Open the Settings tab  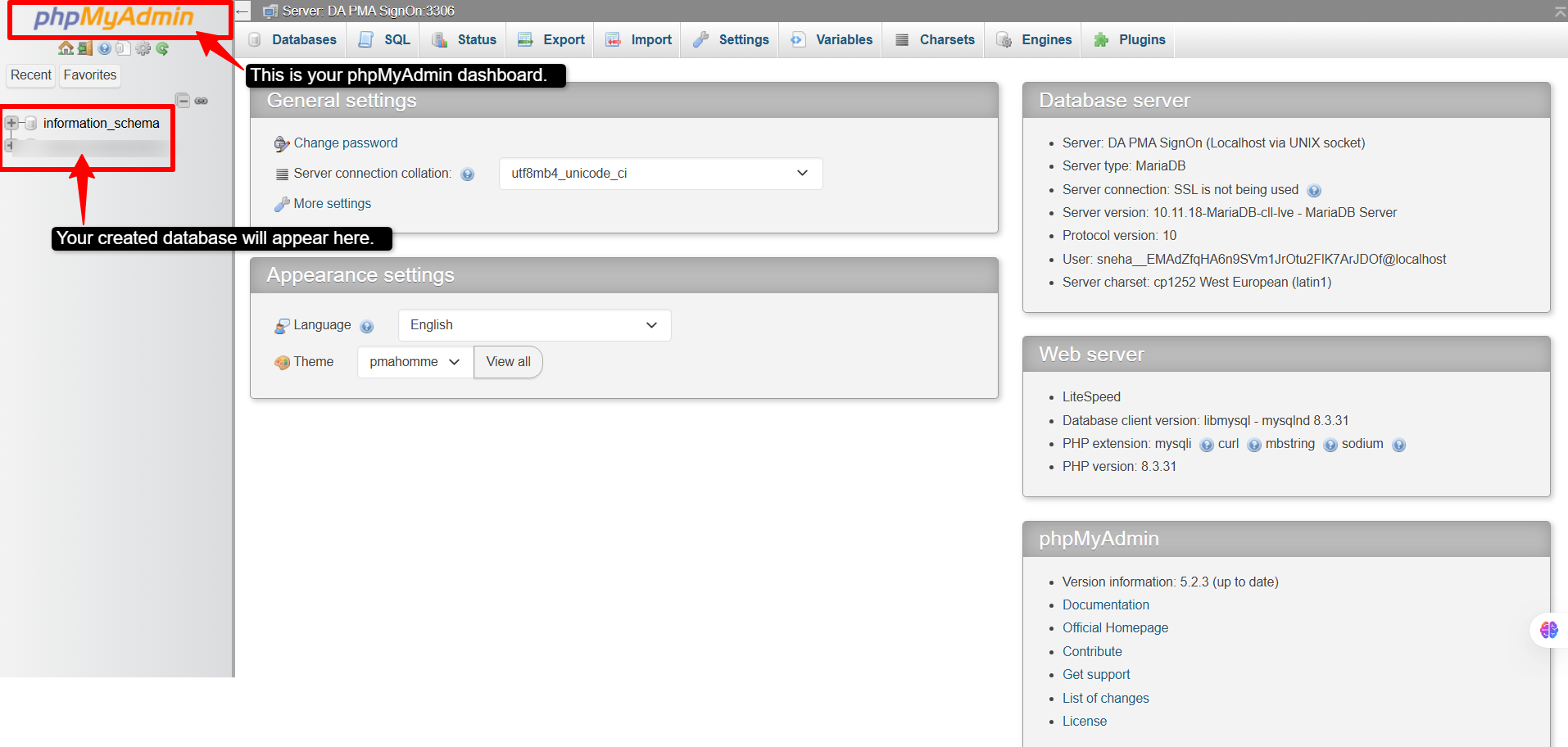731,40
